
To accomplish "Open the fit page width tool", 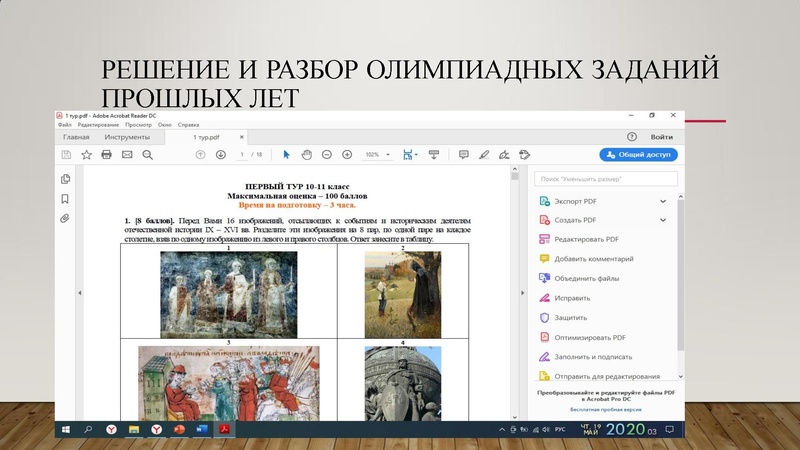I will (x=410, y=155).
